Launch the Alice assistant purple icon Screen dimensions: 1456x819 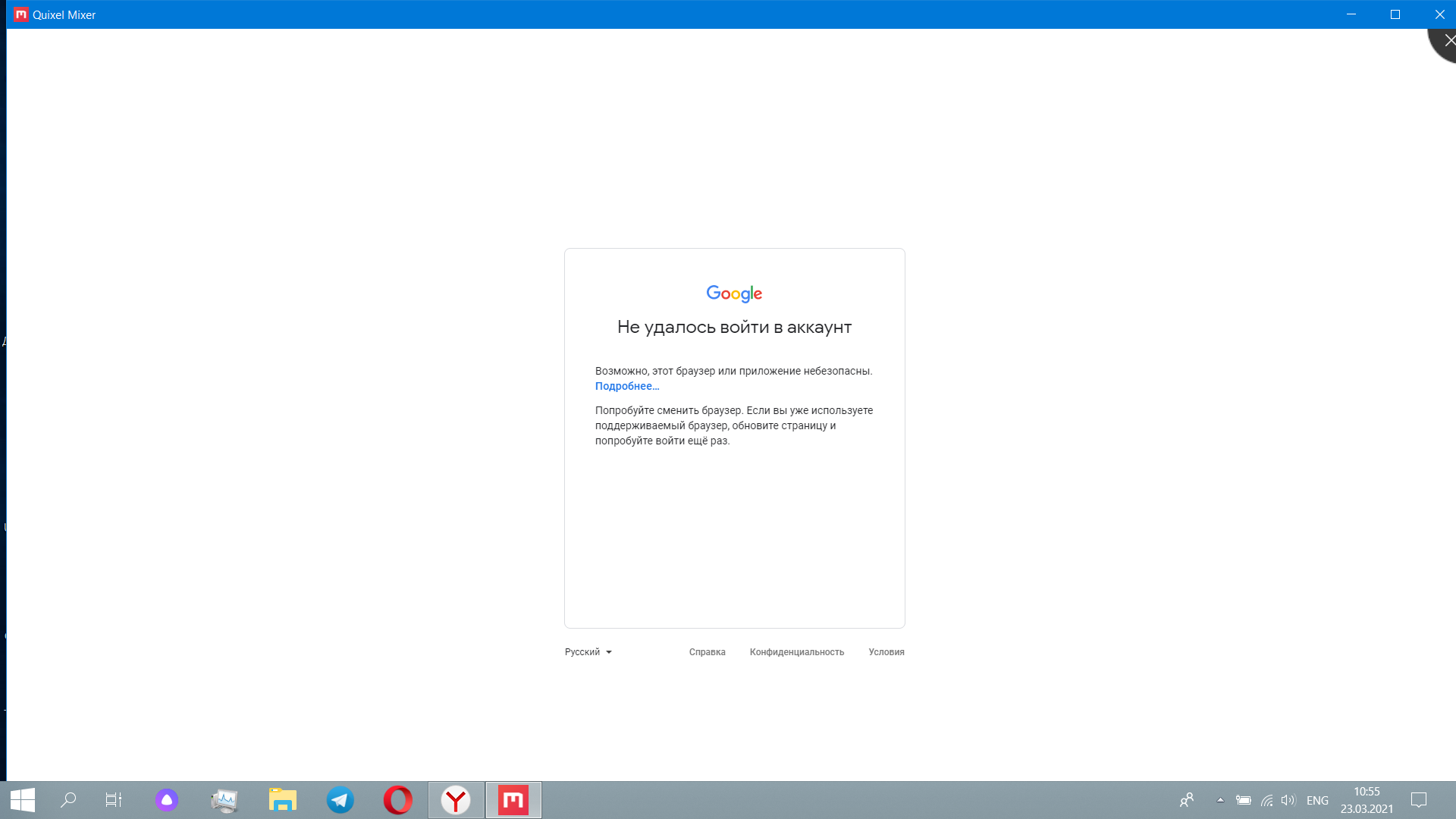coord(167,800)
